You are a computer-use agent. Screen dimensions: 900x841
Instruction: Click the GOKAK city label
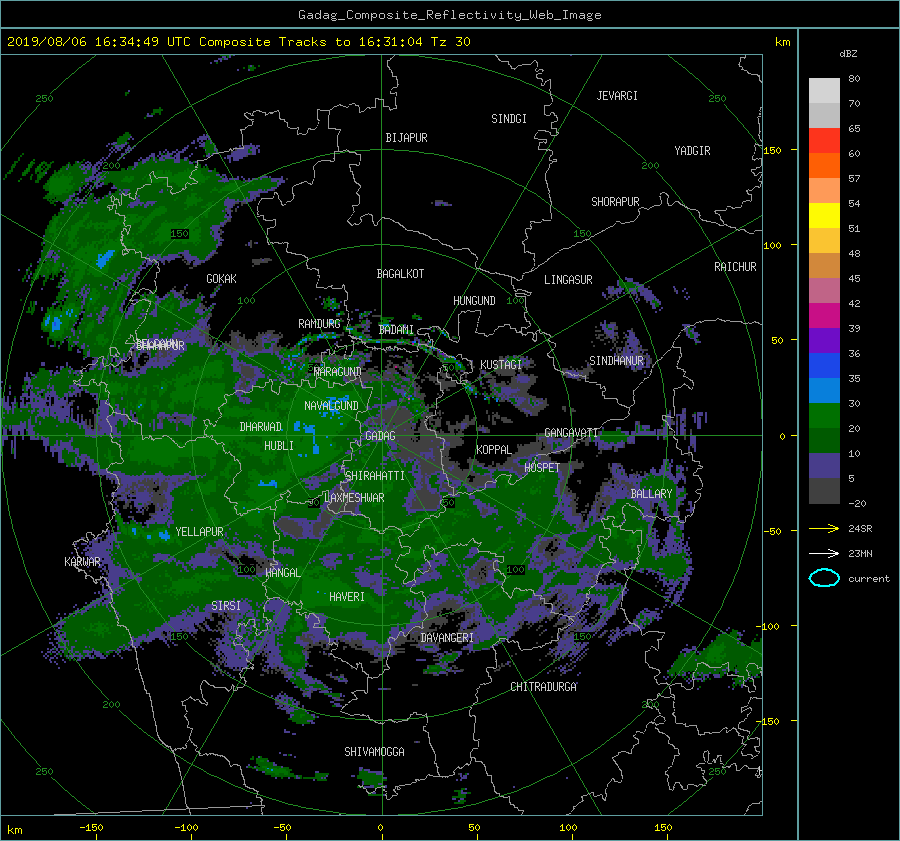[221, 278]
